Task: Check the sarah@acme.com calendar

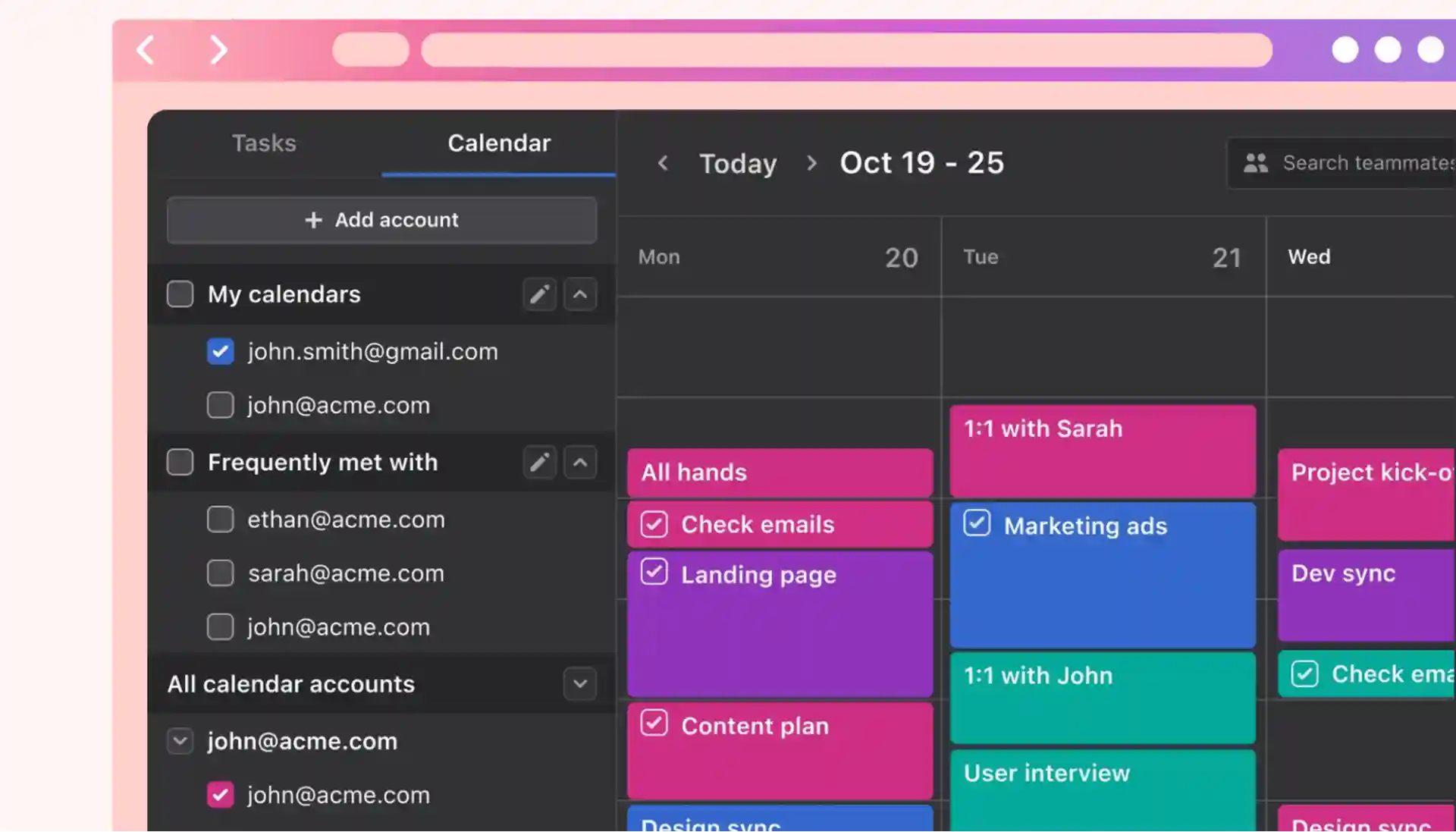Action: coord(221,573)
